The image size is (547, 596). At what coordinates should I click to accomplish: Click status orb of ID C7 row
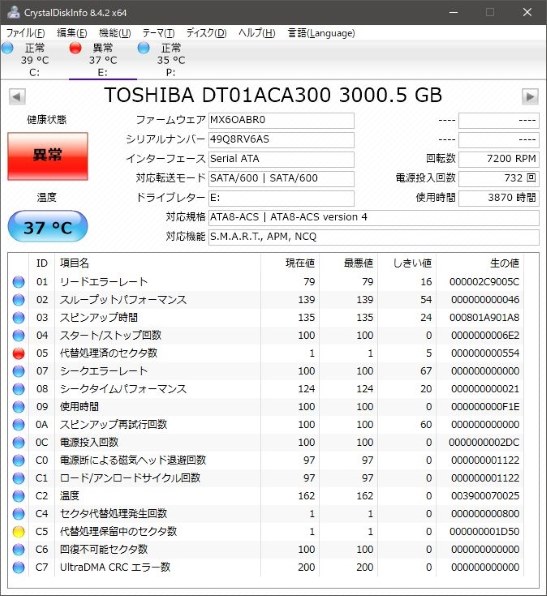point(19,568)
